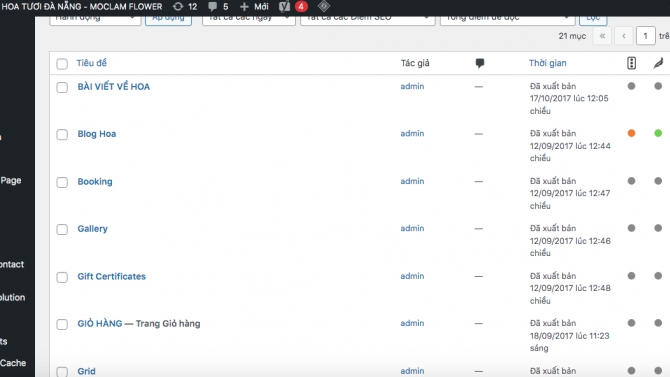Click the grey readability dot for BÀI VIẾT VỀ HOA
This screenshot has height=377, width=670.
(658, 86)
